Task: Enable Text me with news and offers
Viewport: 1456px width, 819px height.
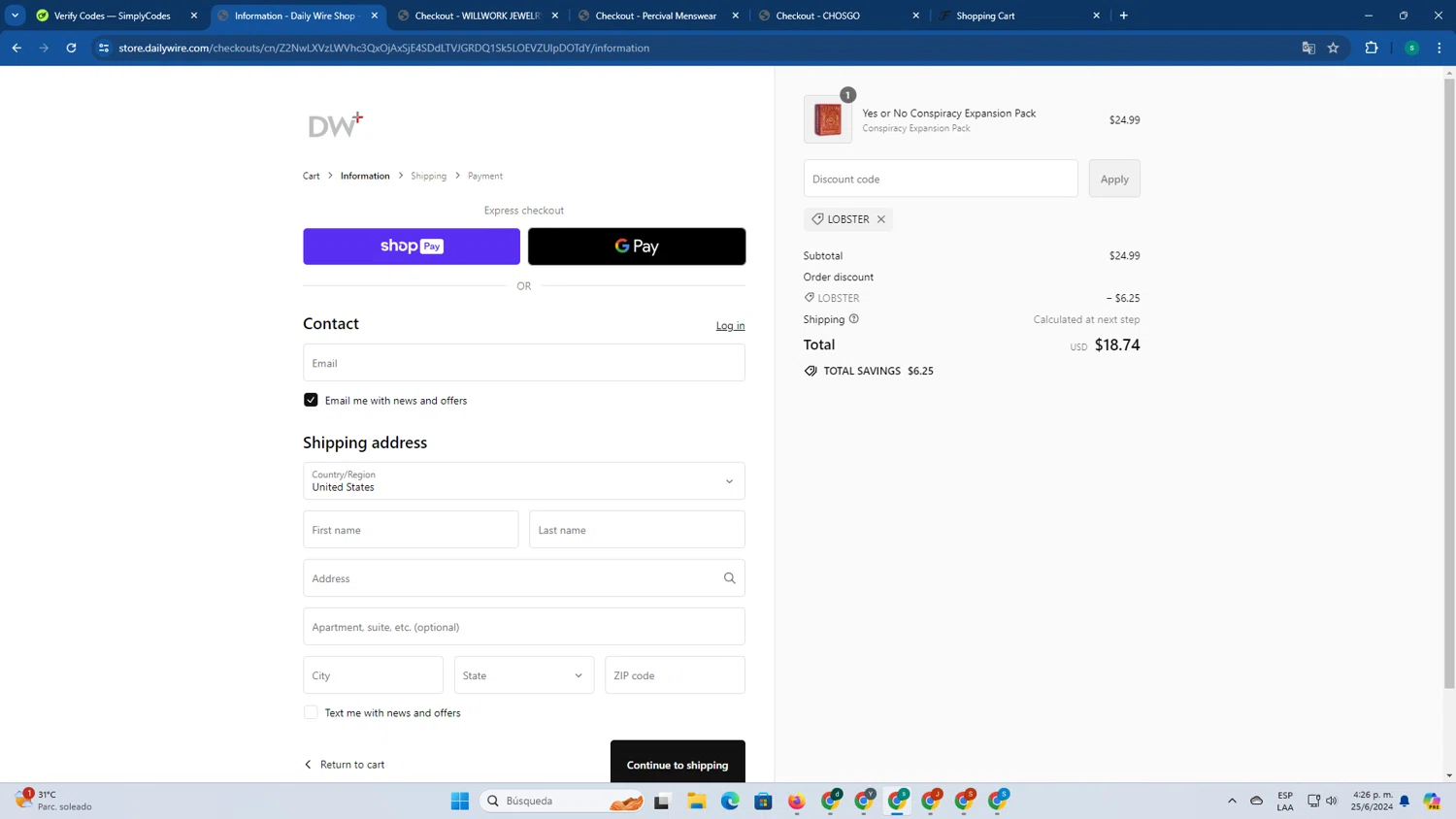Action: [311, 712]
